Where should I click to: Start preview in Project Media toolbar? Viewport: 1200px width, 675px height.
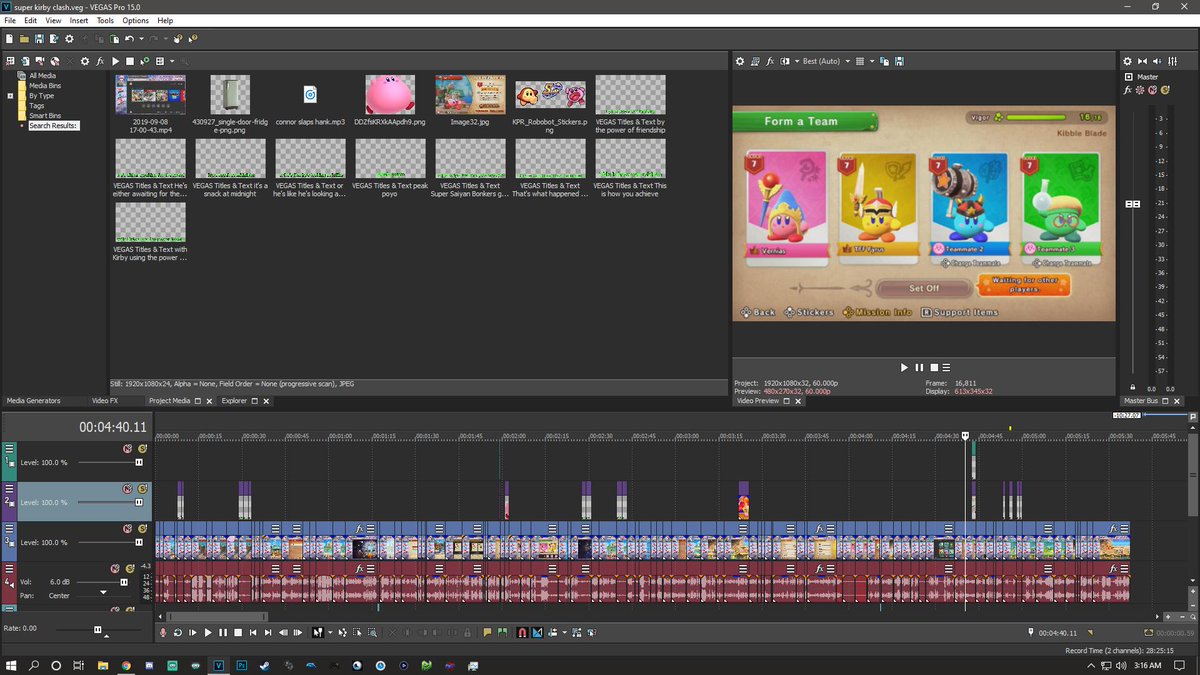pyautogui.click(x=115, y=61)
